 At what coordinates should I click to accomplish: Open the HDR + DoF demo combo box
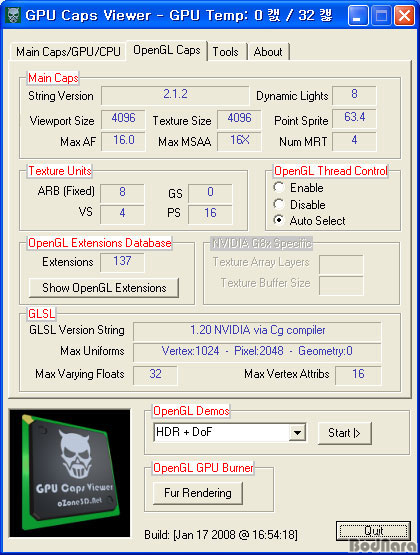(x=230, y=433)
